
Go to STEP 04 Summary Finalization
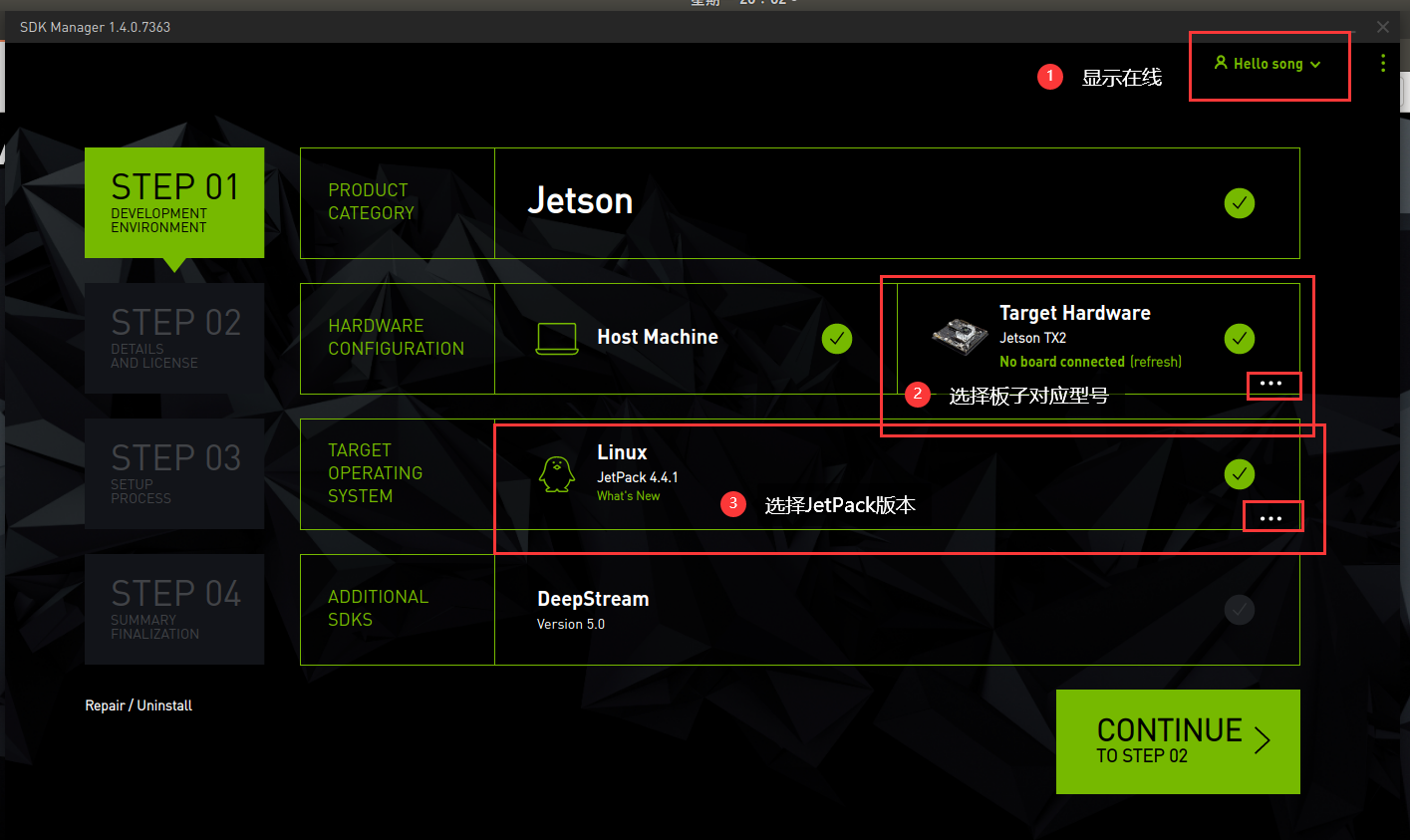pyautogui.click(x=174, y=610)
